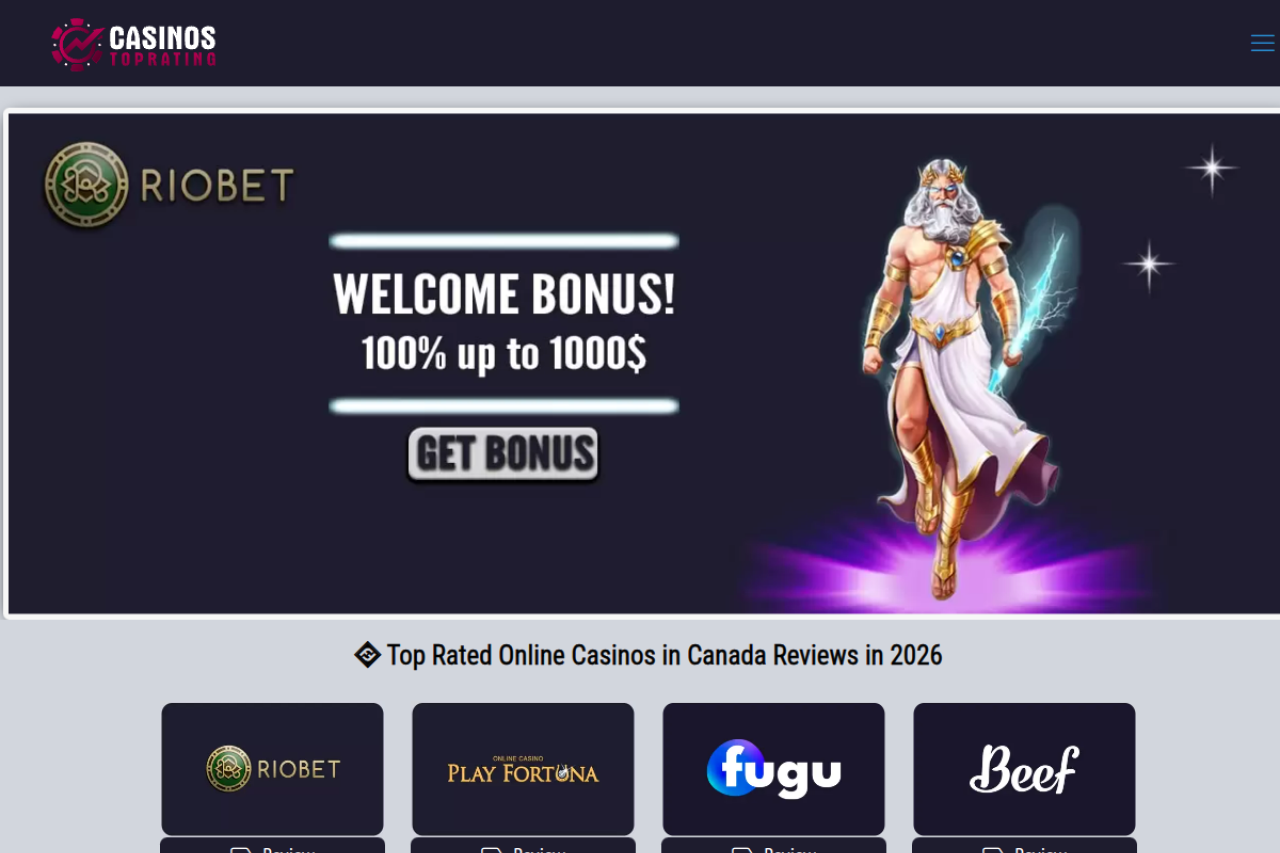Click the diamond icon beside Top Rated heading
The height and width of the screenshot is (853, 1280).
(x=367, y=655)
